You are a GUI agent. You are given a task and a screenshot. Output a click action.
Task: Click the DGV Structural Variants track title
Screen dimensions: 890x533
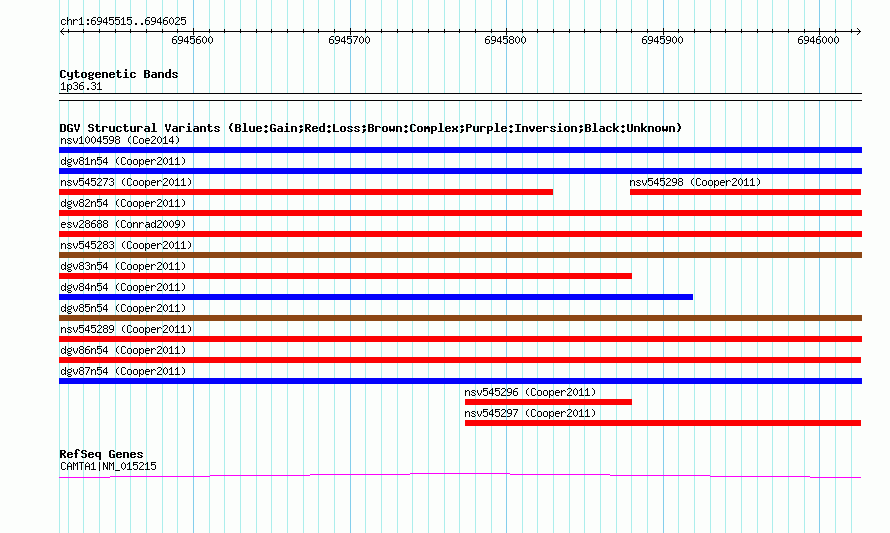click(371, 128)
